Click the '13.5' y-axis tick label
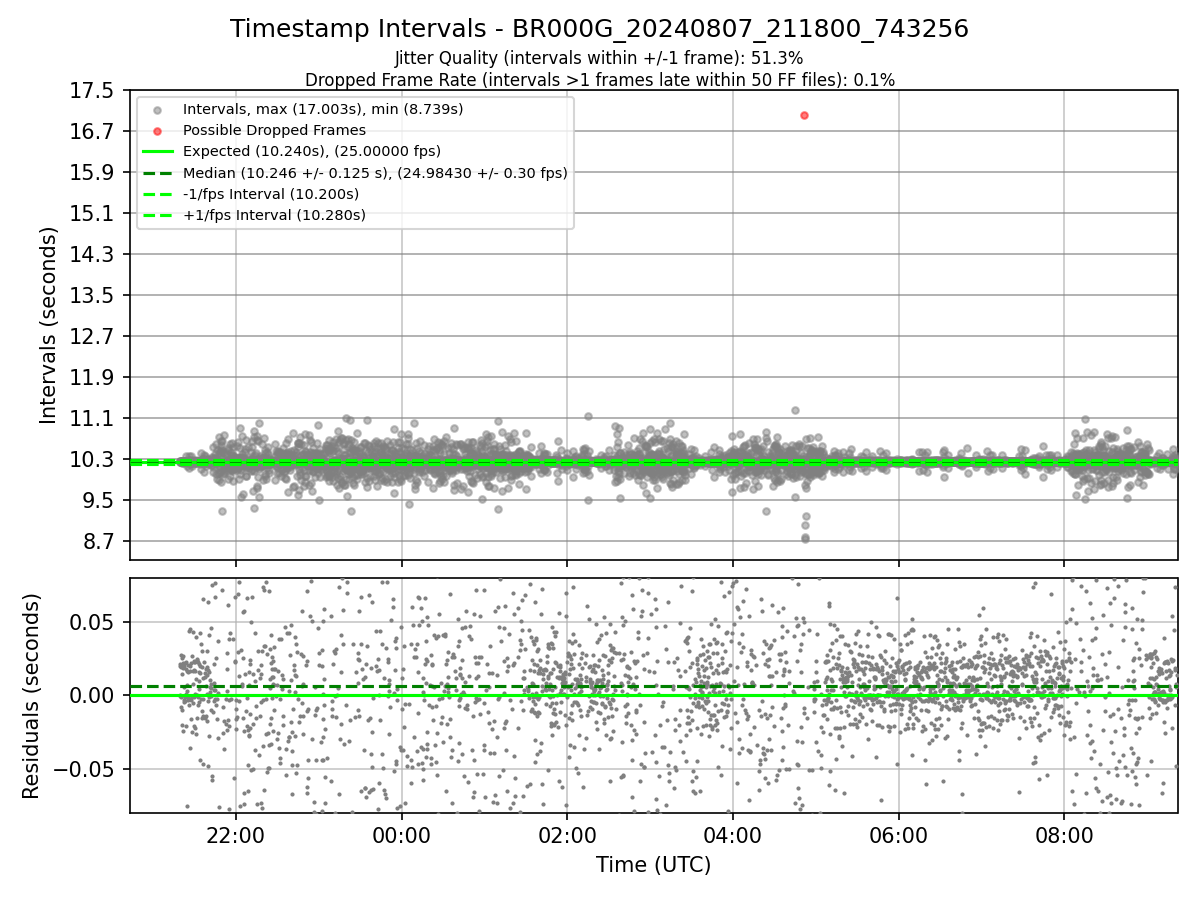Viewport: 1200px width, 900px height. point(94,296)
